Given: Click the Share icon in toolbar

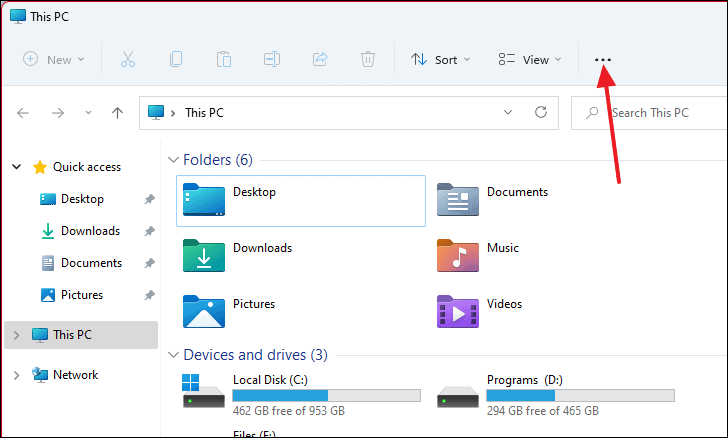Looking at the screenshot, I should tap(320, 59).
